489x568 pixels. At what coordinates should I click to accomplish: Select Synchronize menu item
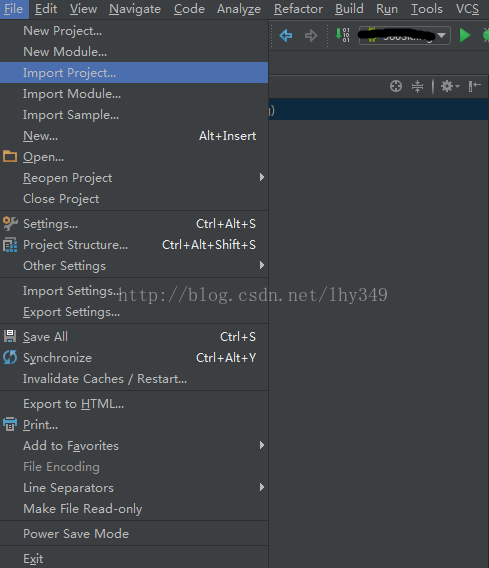(x=134, y=358)
